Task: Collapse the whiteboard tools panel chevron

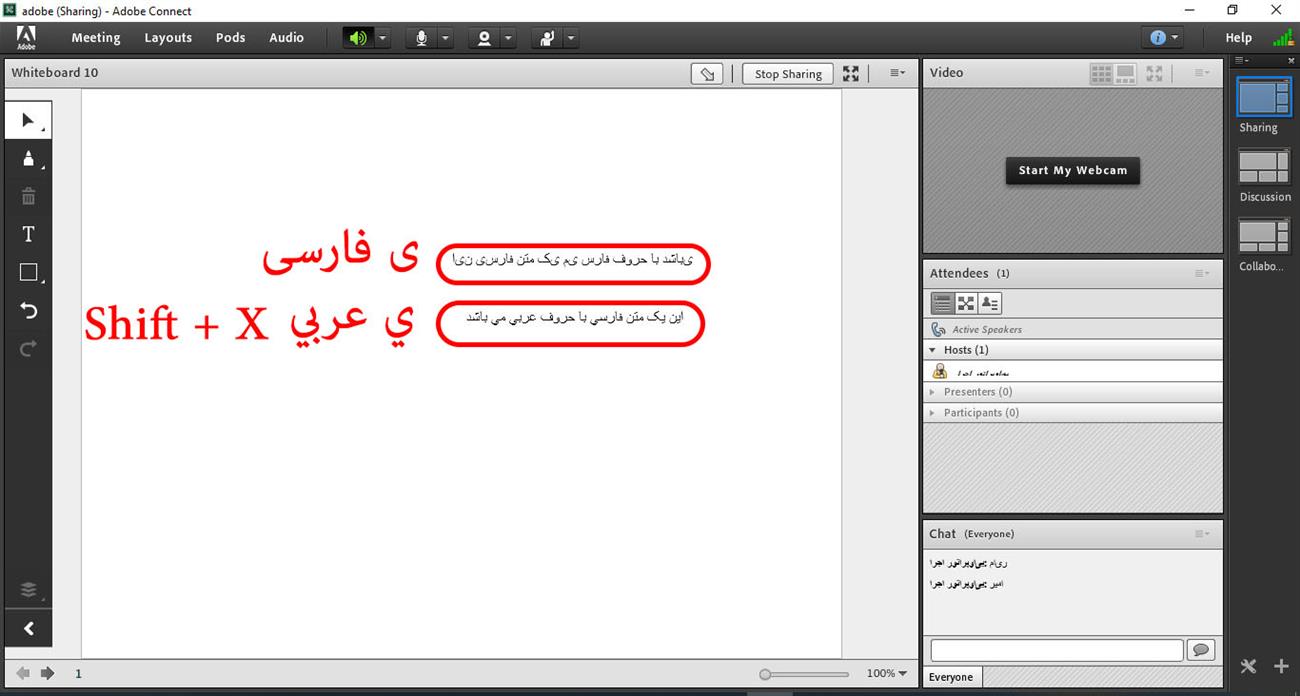Action: (x=28, y=629)
